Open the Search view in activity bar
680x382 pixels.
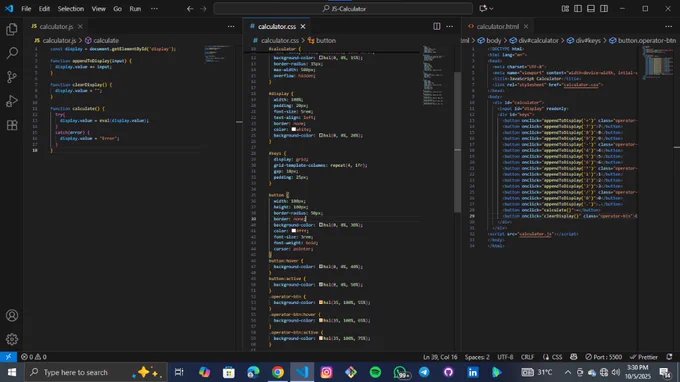pyautogui.click(x=12, y=53)
